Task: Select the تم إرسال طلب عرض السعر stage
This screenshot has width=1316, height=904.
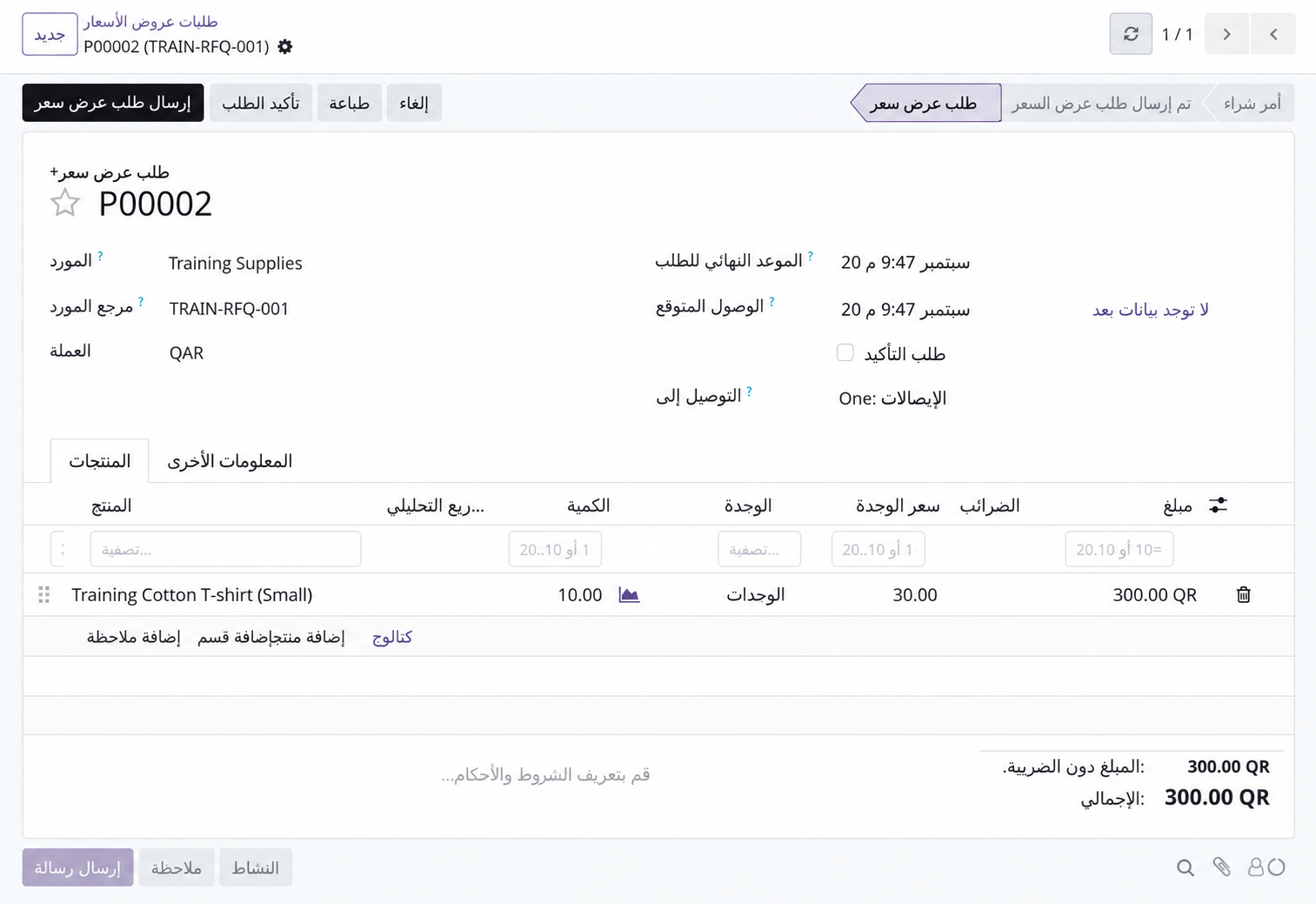Action: coord(1102,104)
